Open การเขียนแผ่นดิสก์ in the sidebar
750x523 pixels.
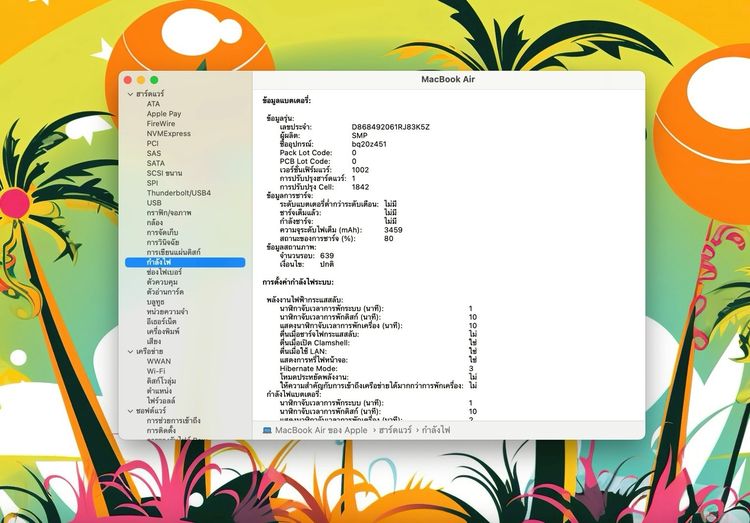[x=173, y=252]
